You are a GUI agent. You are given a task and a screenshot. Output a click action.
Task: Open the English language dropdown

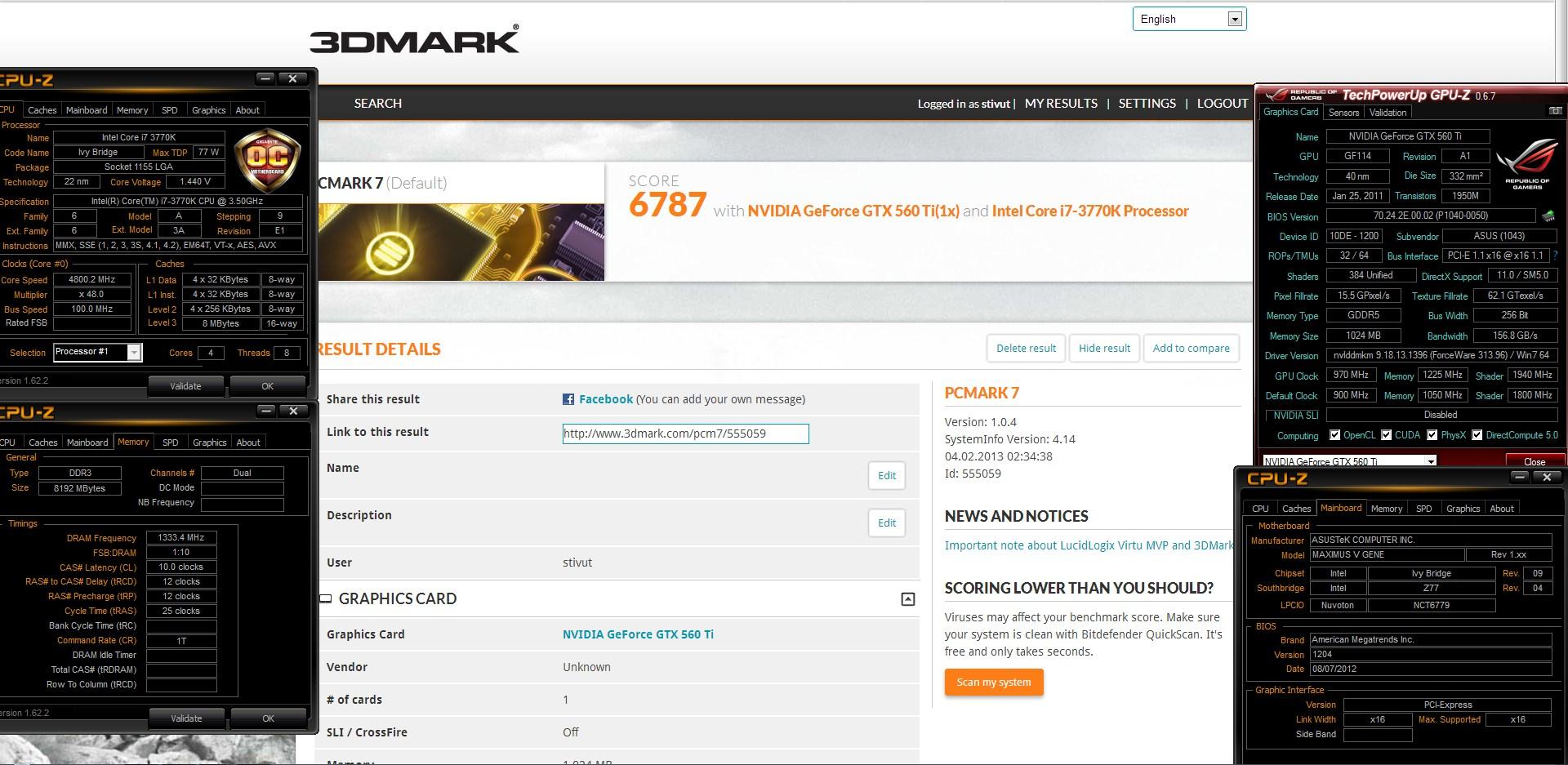(1189, 19)
